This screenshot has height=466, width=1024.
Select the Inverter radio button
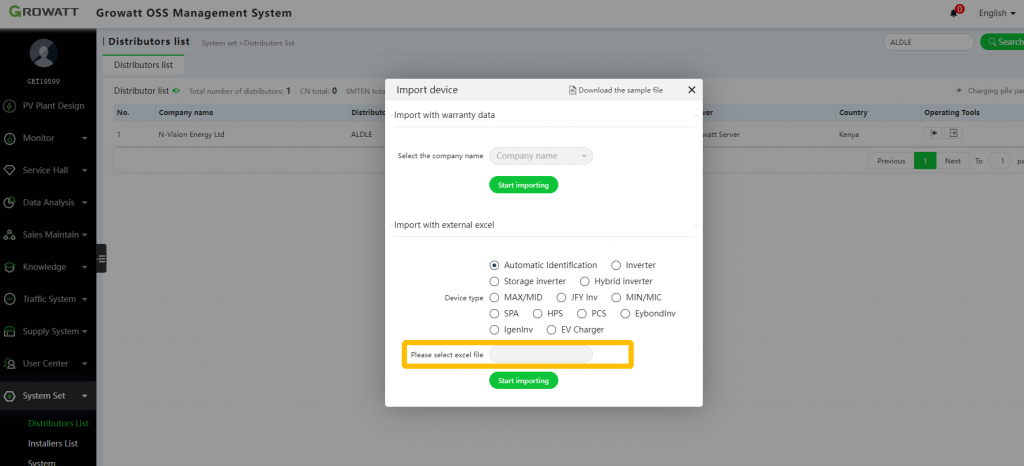tap(616, 266)
